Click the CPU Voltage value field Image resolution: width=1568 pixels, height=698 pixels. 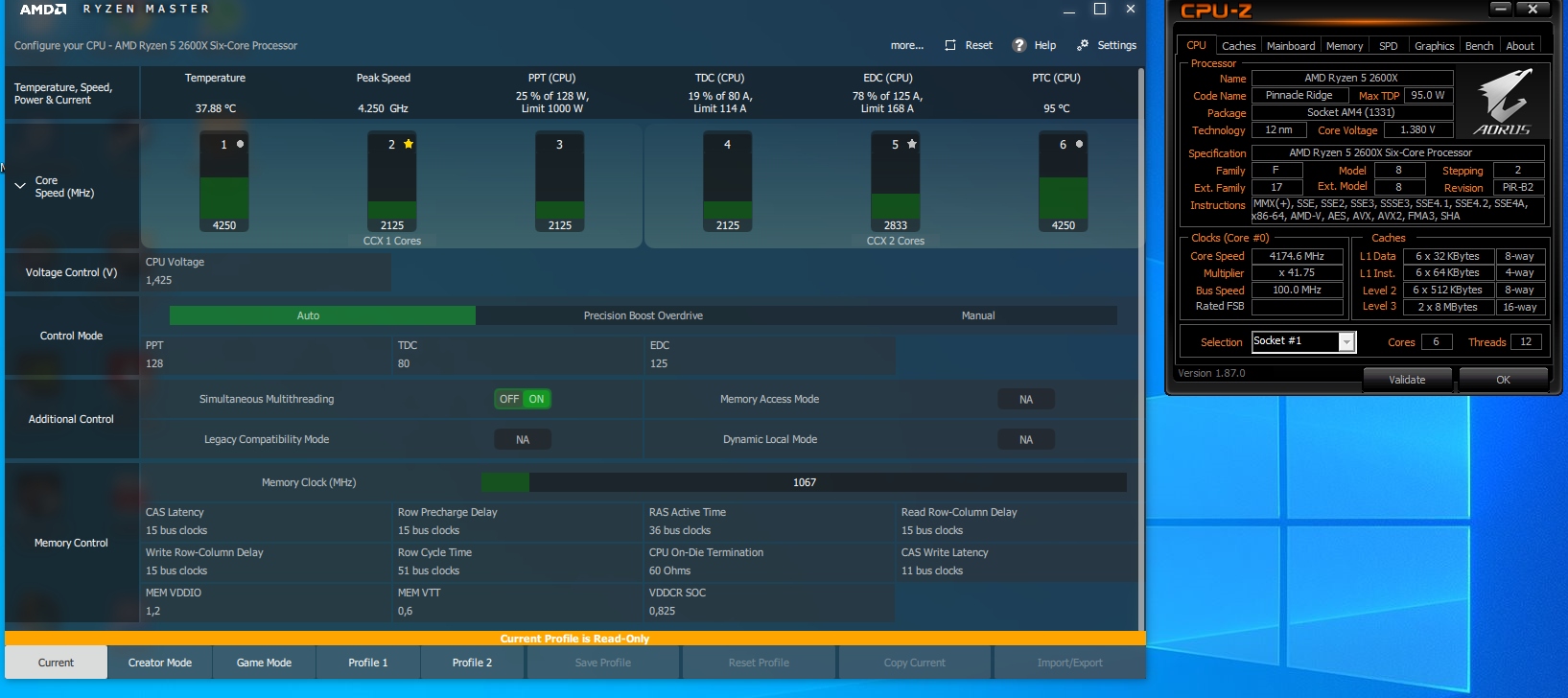tap(266, 271)
